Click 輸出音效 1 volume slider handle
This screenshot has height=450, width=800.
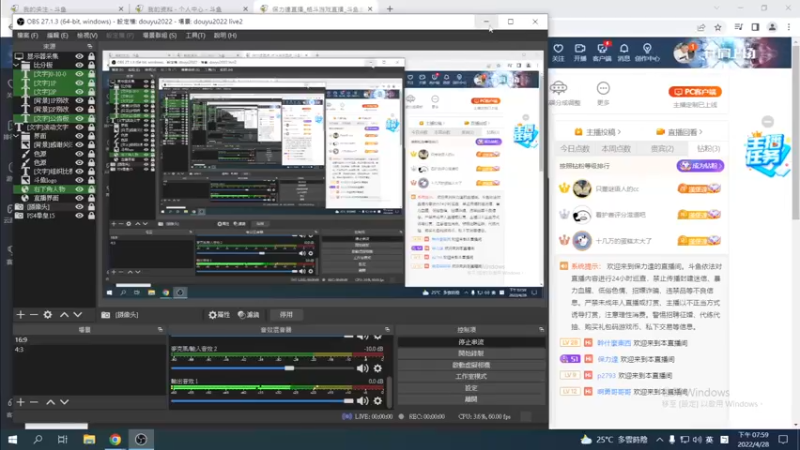pyautogui.click(x=348, y=401)
